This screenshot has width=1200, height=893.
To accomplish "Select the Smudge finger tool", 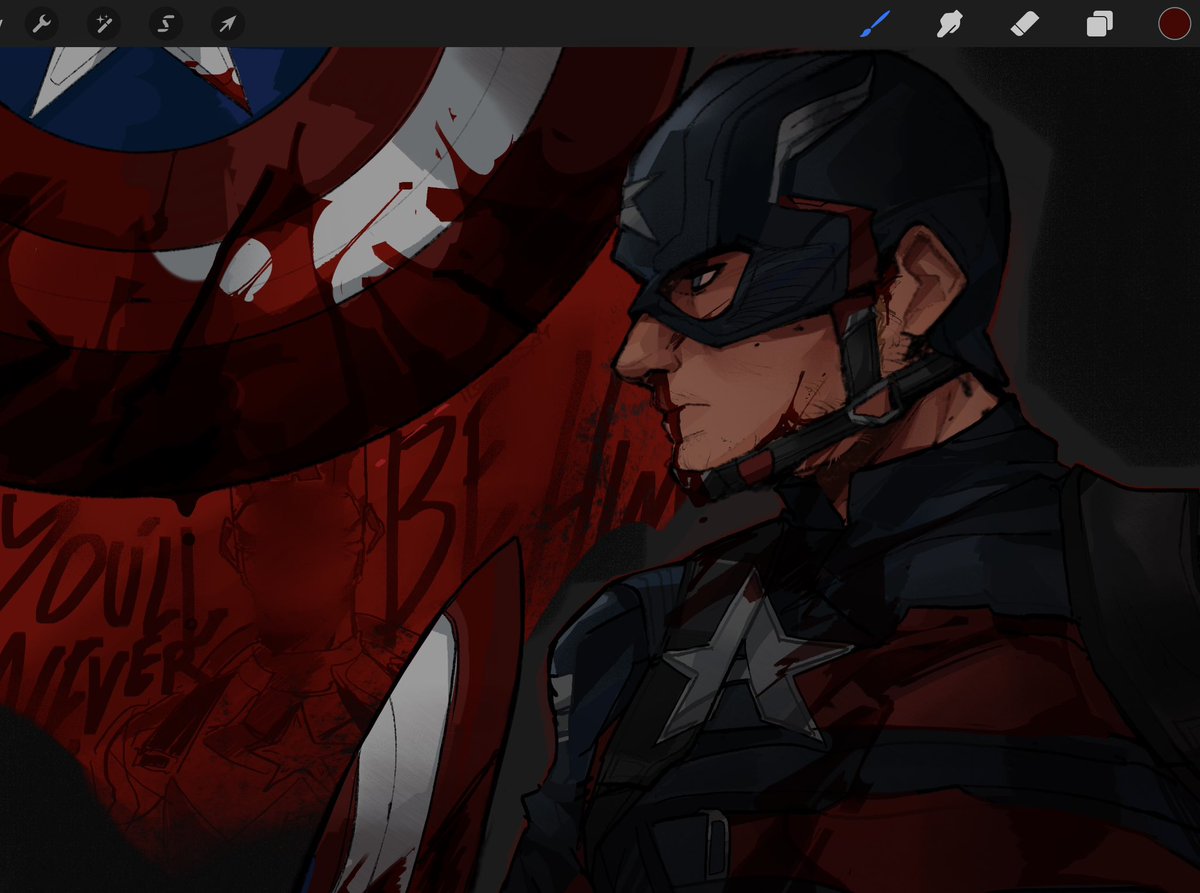I will click(x=948, y=23).
